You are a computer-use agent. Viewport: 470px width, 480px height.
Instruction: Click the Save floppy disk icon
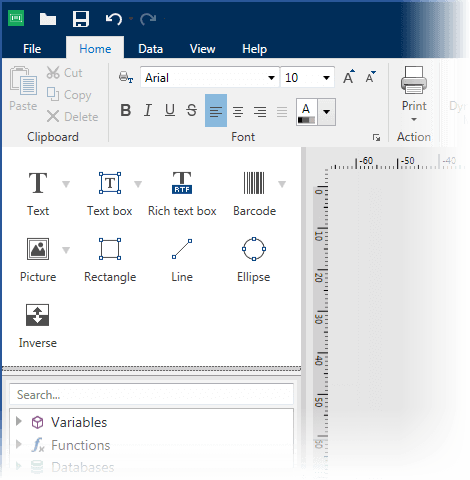click(81, 19)
